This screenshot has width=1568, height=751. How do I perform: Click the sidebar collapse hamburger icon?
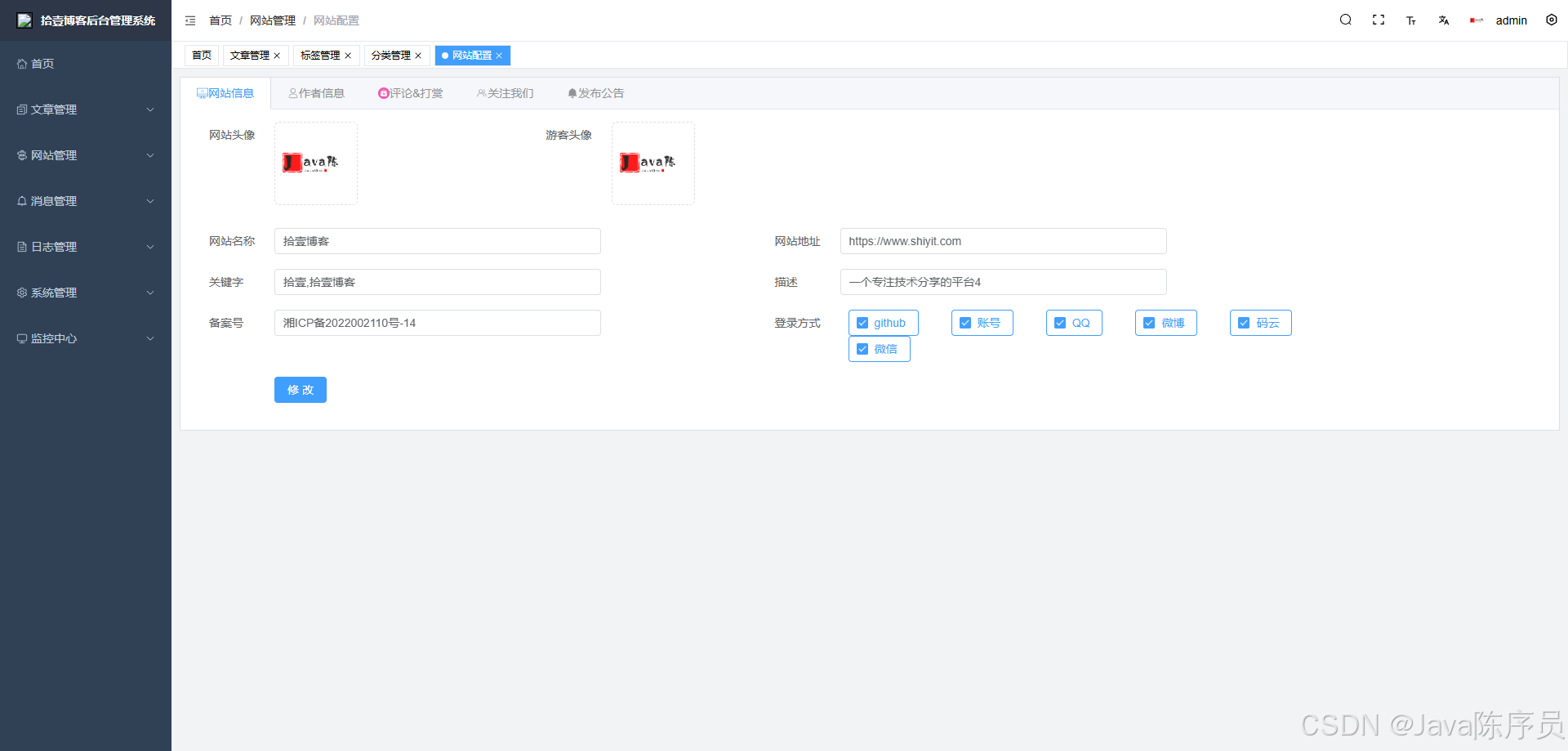pos(190,20)
